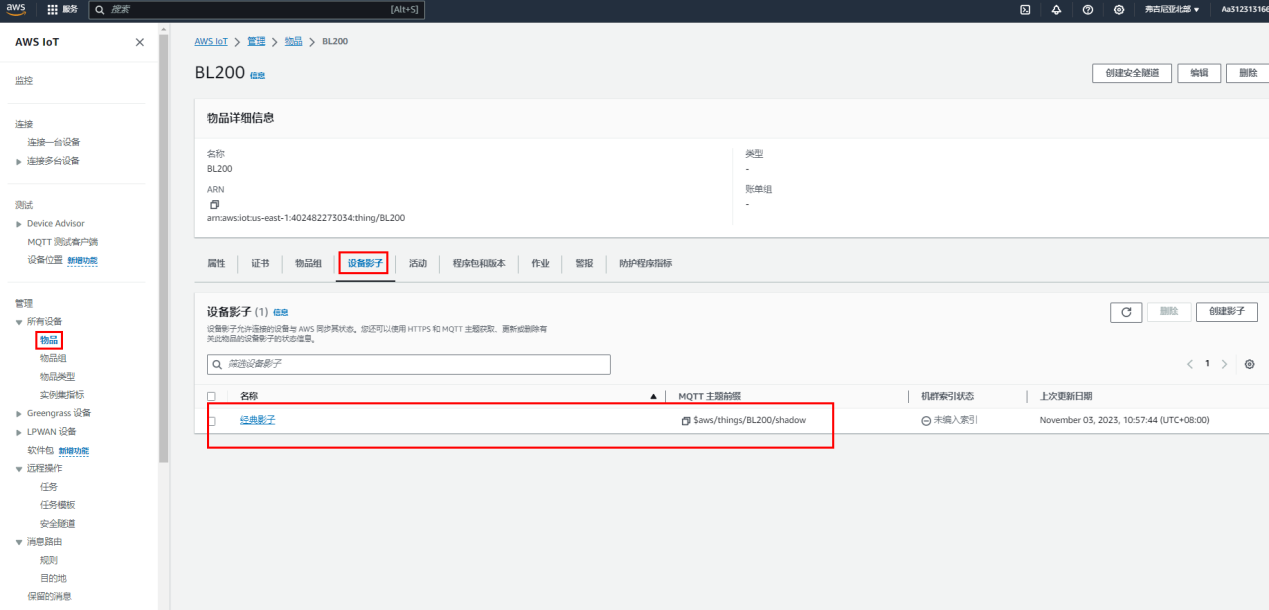Open the notifications bell icon

pyautogui.click(x=1056, y=9)
